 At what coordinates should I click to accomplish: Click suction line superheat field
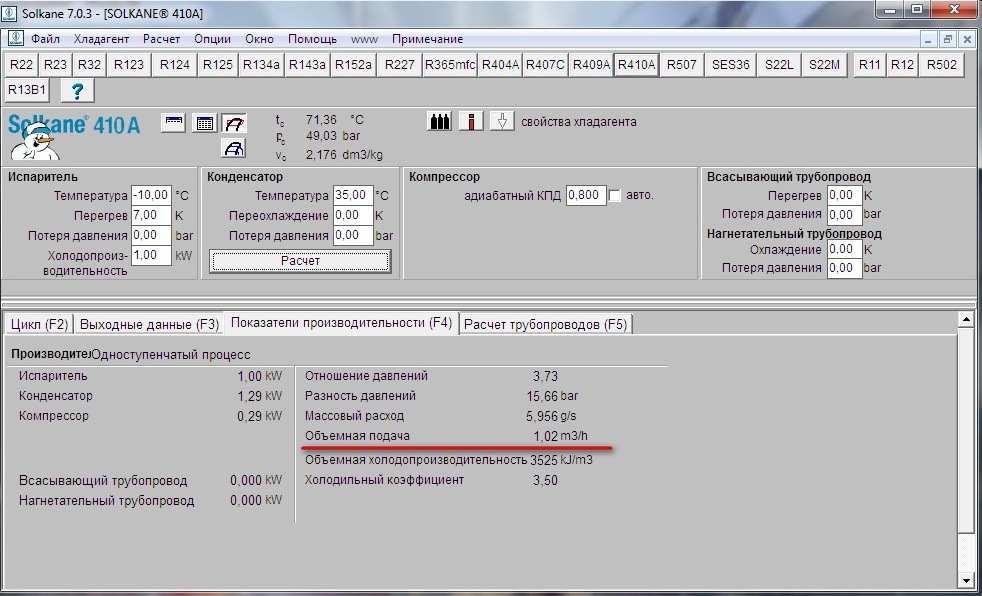(845, 195)
